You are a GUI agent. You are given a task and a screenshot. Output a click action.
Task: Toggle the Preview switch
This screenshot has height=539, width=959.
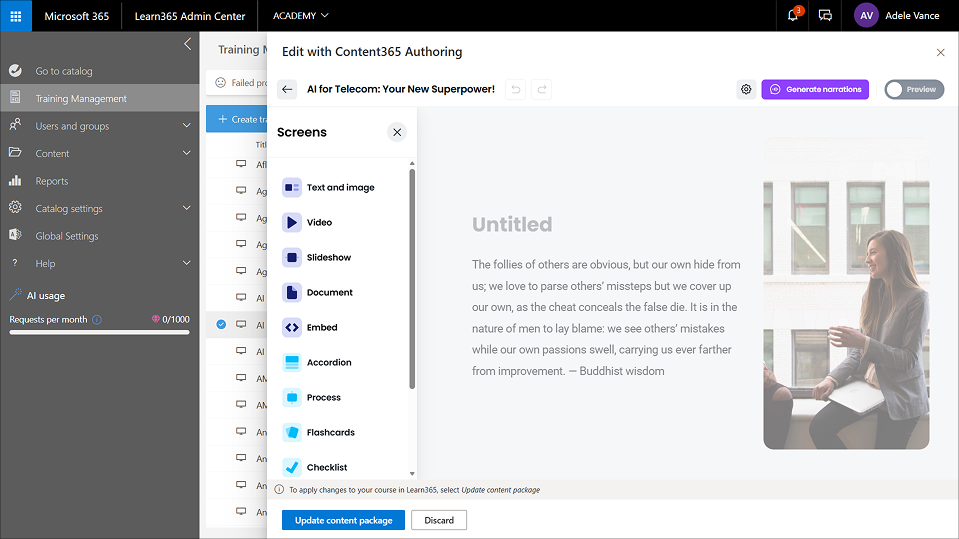click(913, 89)
